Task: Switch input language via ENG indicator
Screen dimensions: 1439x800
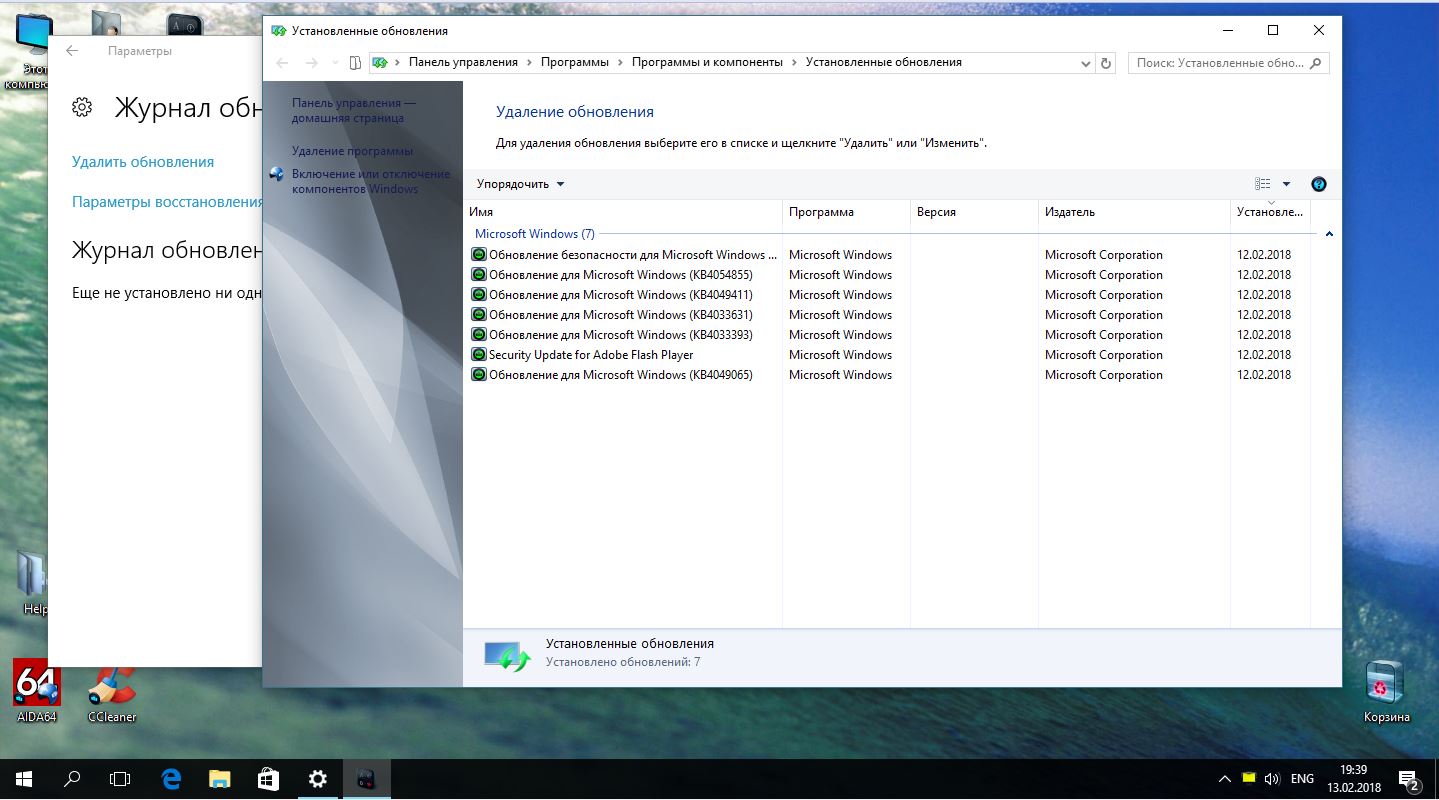Action: click(1302, 778)
